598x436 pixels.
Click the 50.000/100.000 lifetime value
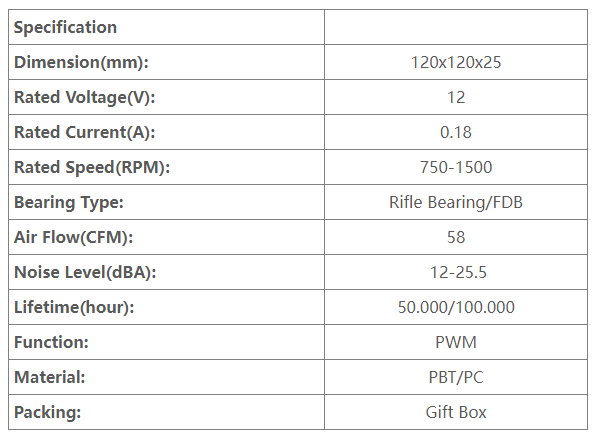[456, 307]
